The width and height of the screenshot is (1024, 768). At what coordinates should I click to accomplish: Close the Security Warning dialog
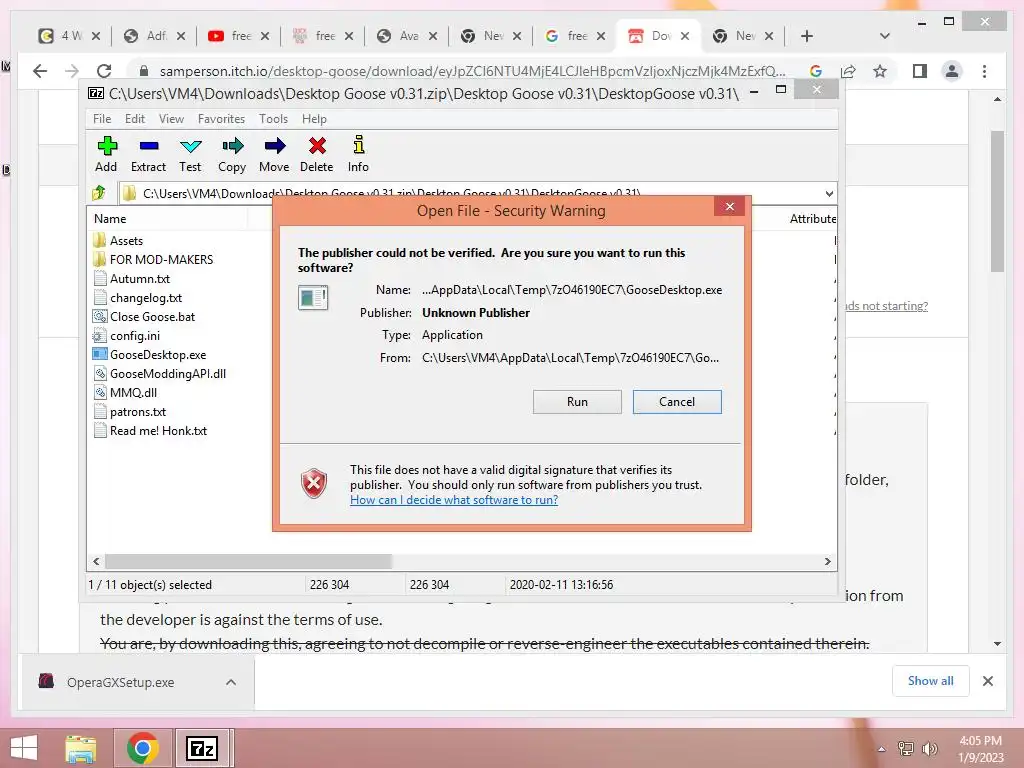(x=730, y=206)
